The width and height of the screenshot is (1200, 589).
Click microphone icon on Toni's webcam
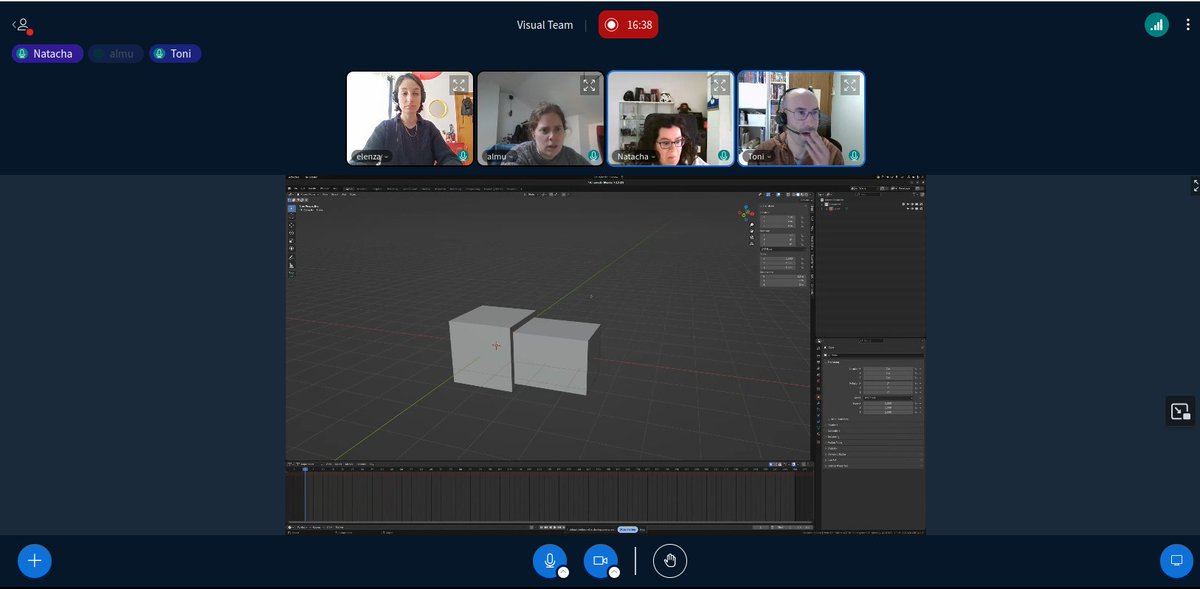pyautogui.click(x=855, y=157)
